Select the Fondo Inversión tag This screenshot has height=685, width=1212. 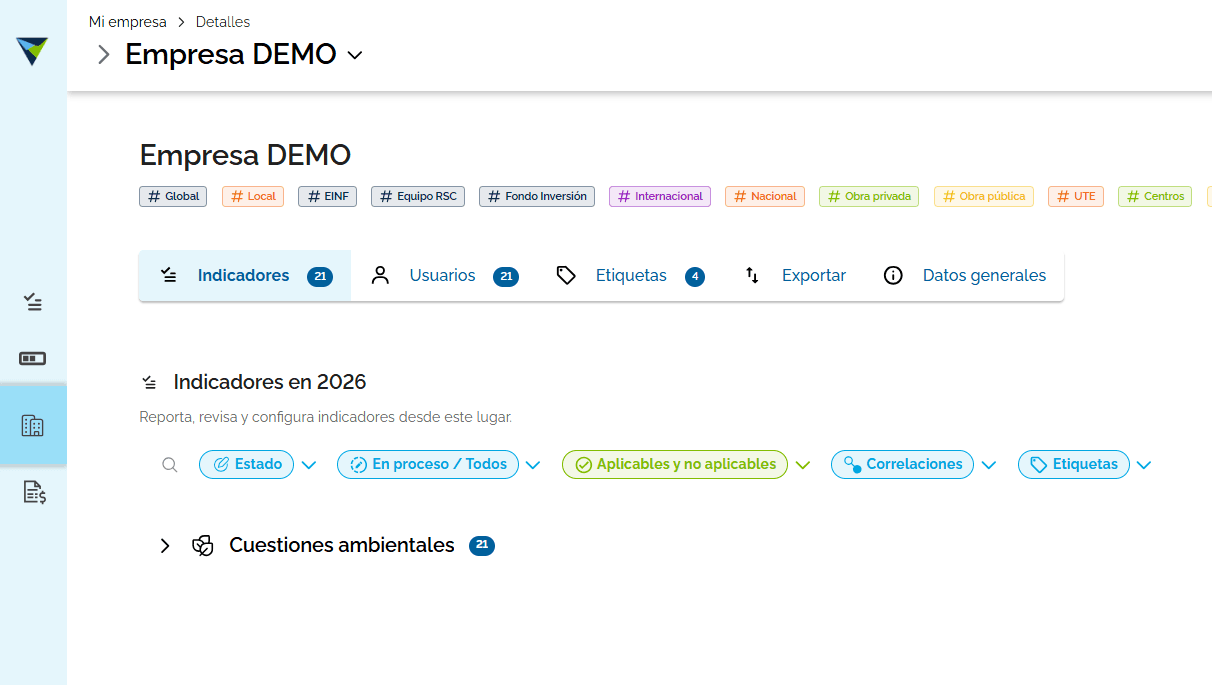tap(537, 196)
